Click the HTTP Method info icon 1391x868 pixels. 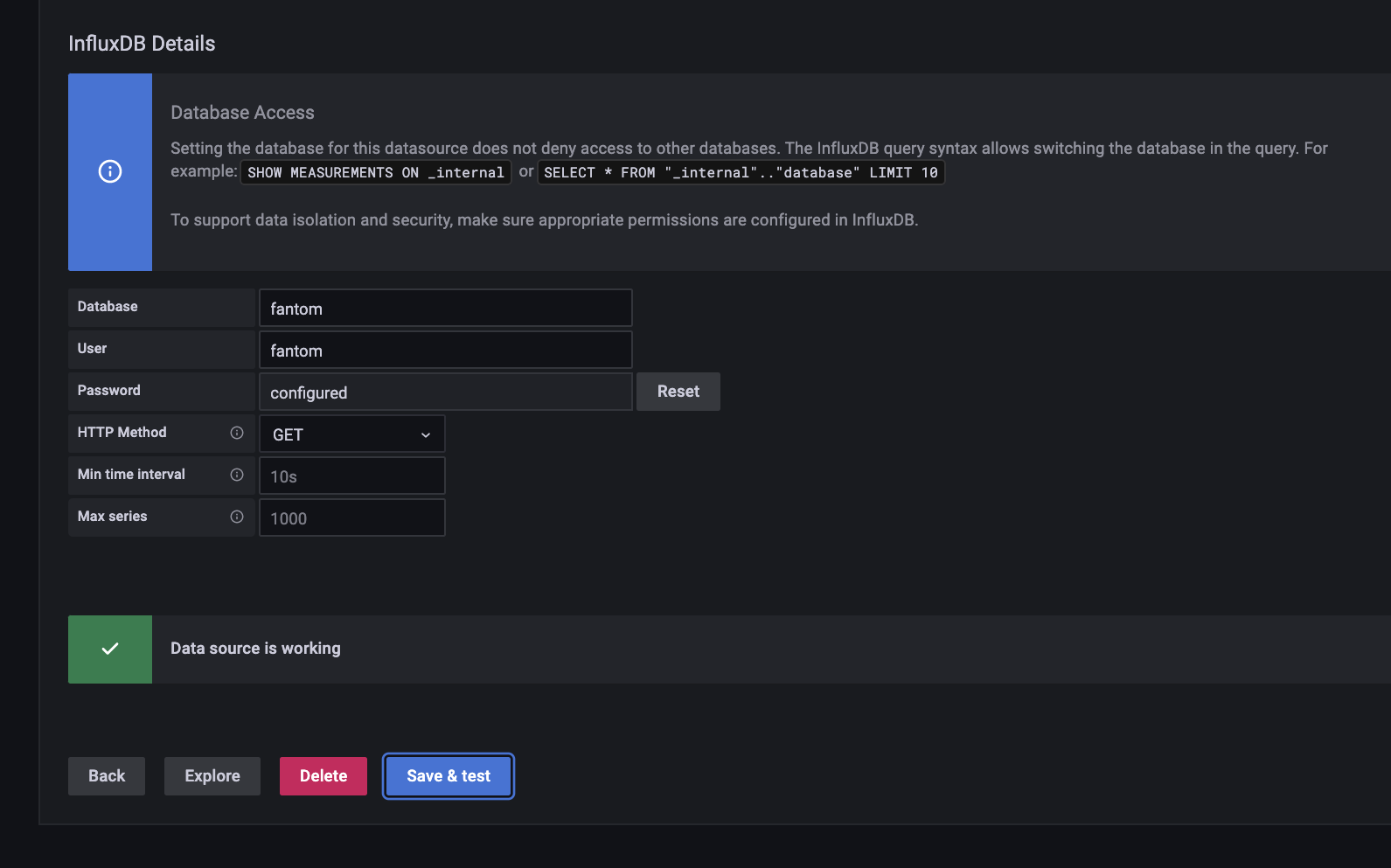point(237,433)
